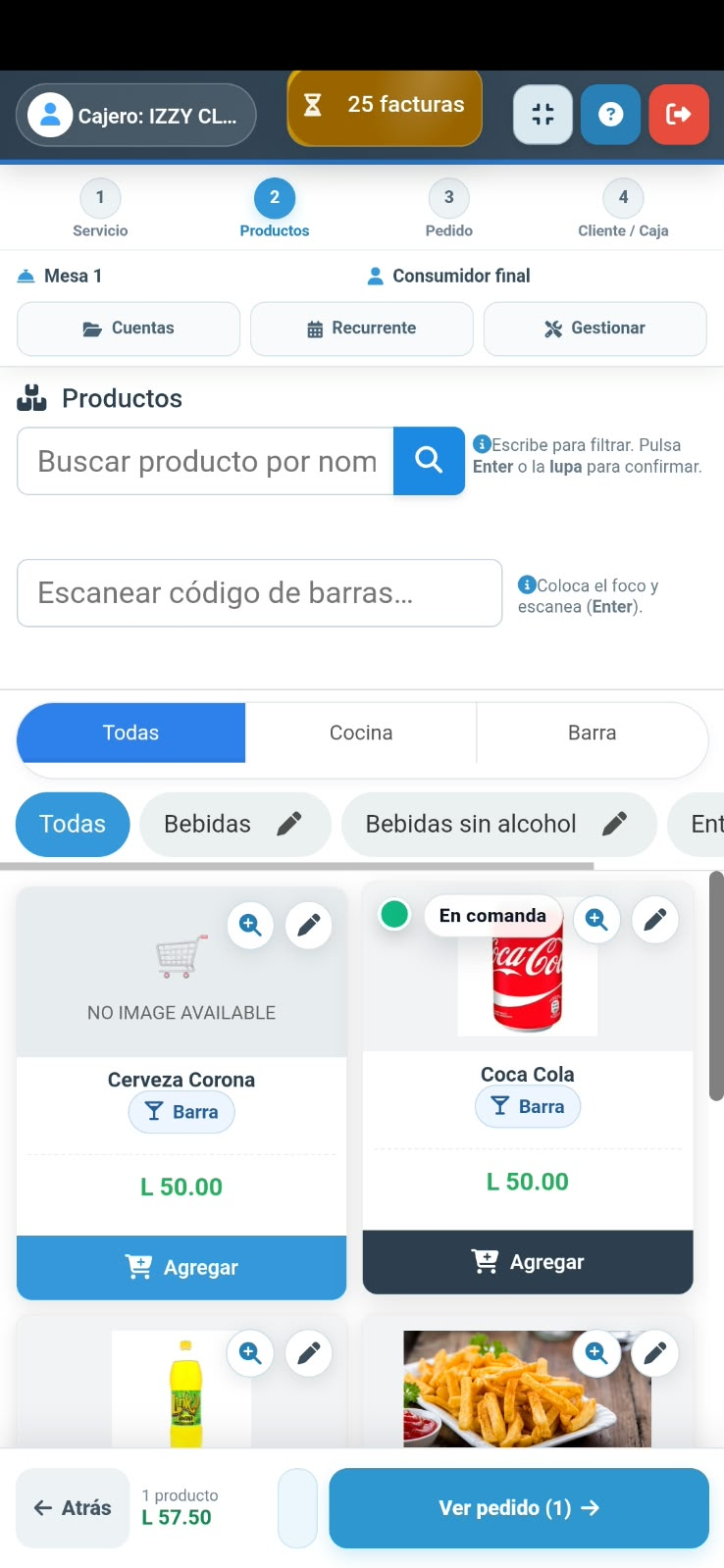
Task: Click the blue magnifier search button
Action: click(x=429, y=461)
